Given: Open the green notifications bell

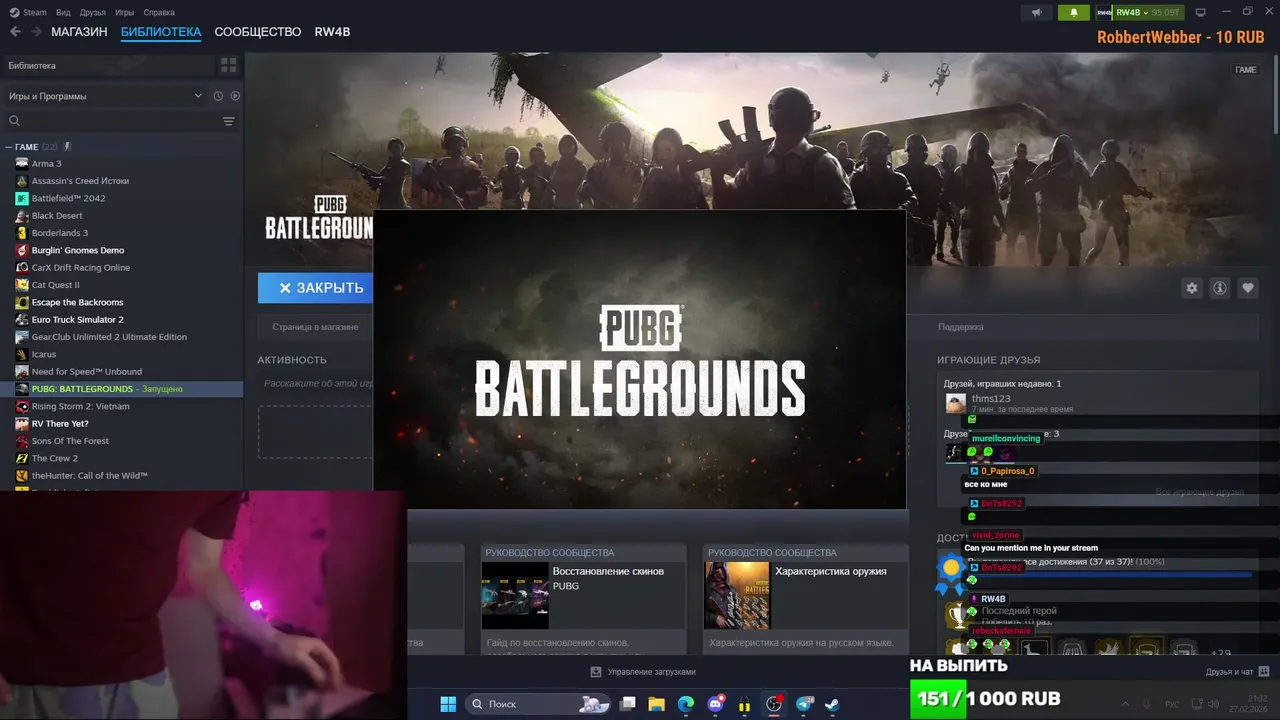Looking at the screenshot, I should (x=1074, y=12).
